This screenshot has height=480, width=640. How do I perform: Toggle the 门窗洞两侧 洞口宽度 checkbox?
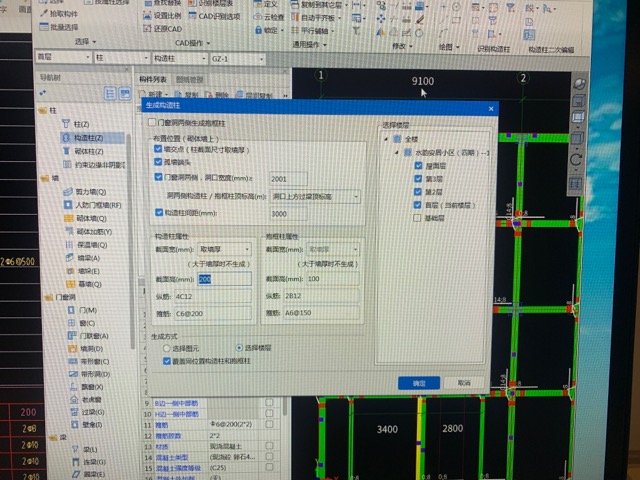click(158, 177)
